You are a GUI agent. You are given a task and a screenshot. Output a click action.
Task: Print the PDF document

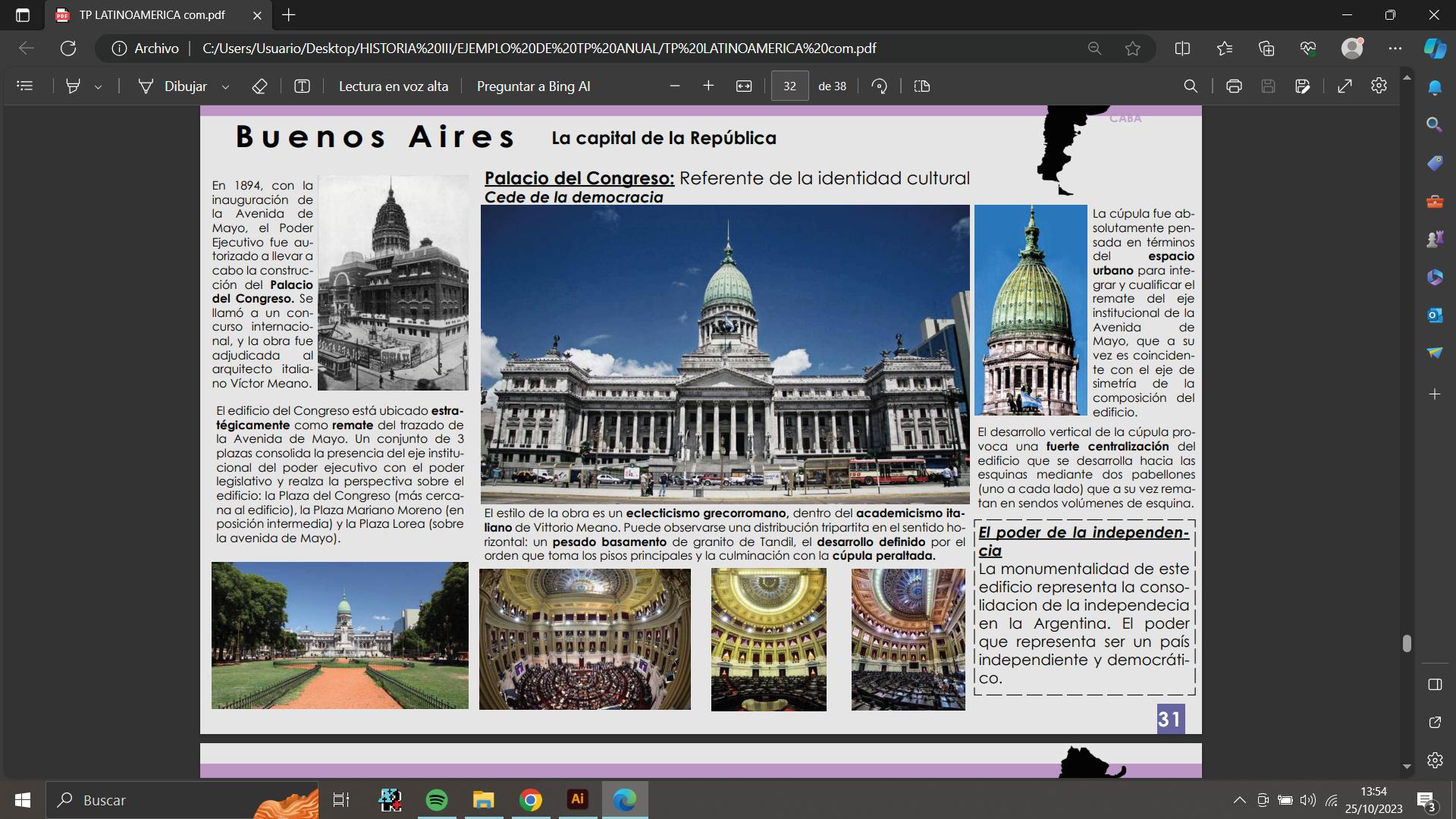click(x=1234, y=86)
